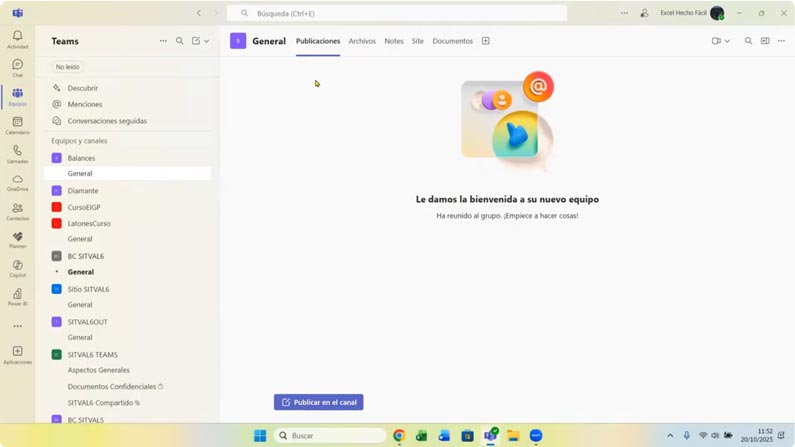
Task: Switch to the Archivos tab
Action: tap(362, 41)
